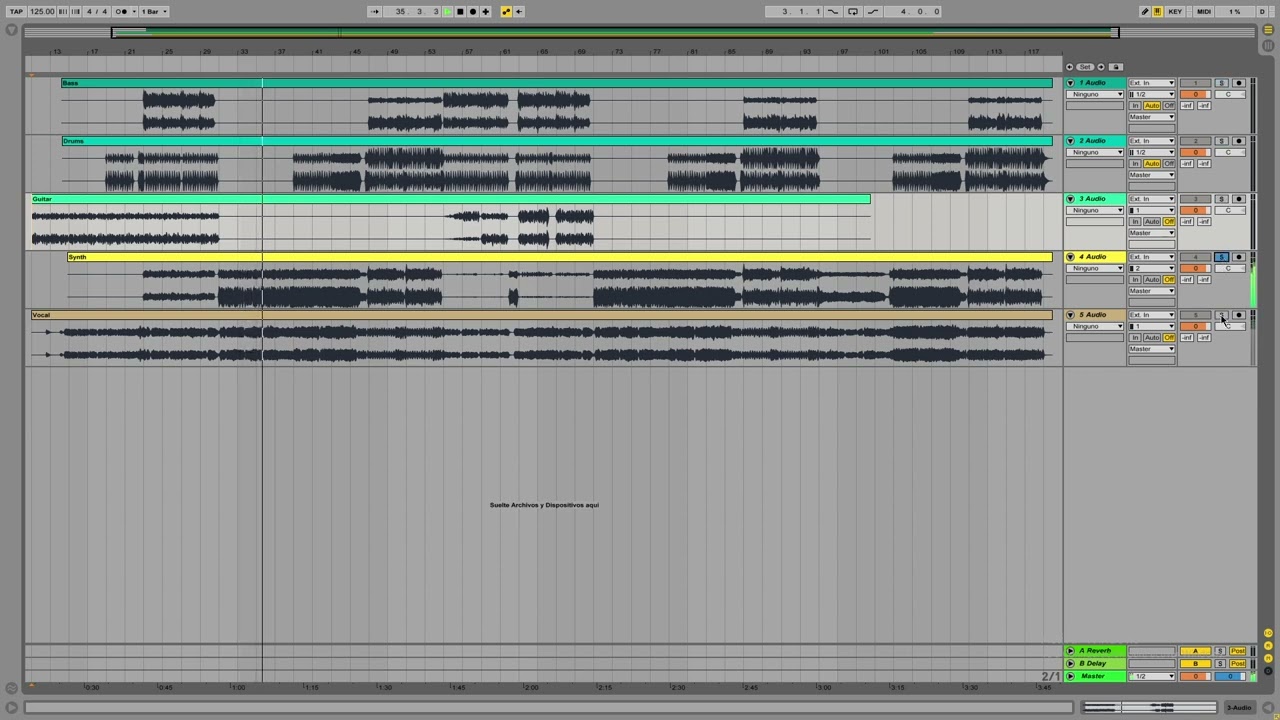Image resolution: width=1280 pixels, height=720 pixels.
Task: Solo the 1 Audio track
Action: 1221,83
